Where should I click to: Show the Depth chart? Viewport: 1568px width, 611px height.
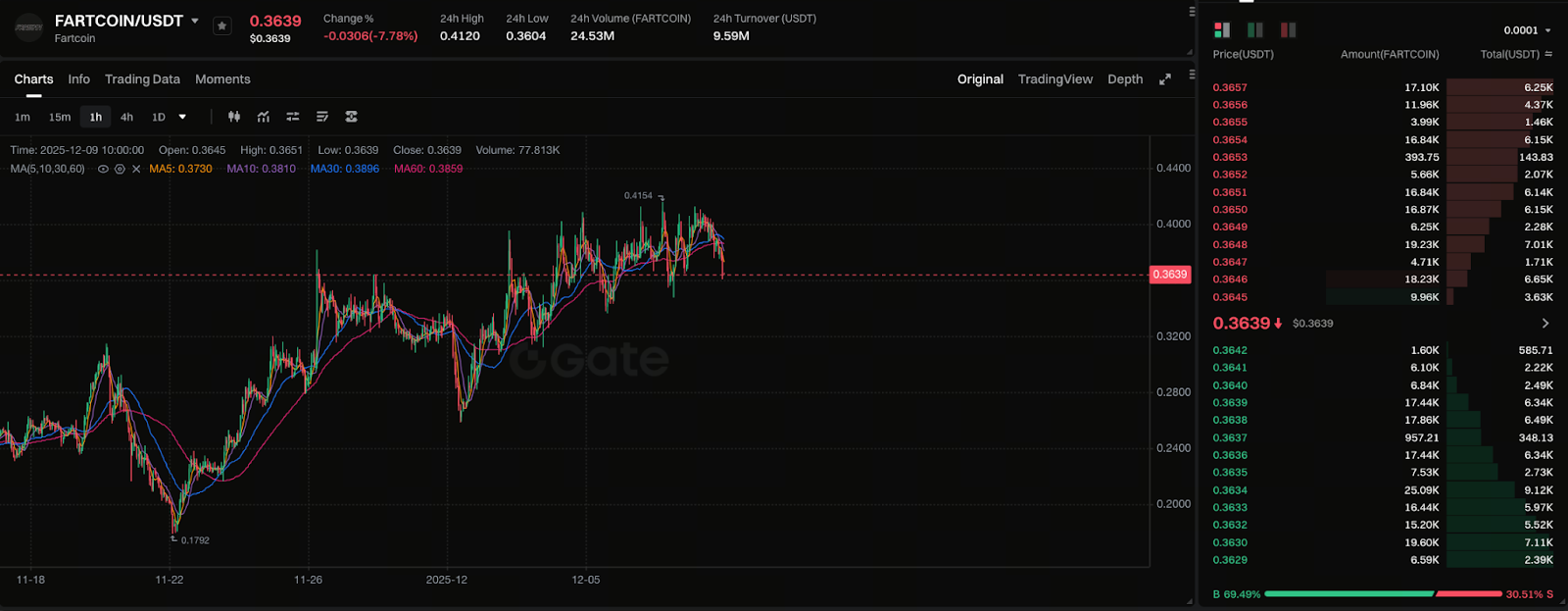(x=1125, y=79)
